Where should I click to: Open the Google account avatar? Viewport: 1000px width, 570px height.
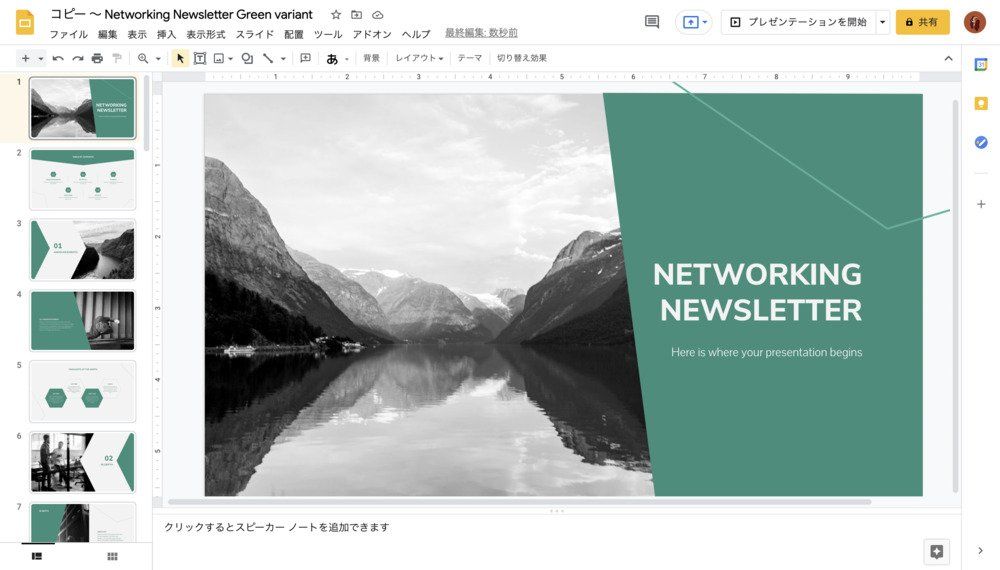[974, 22]
